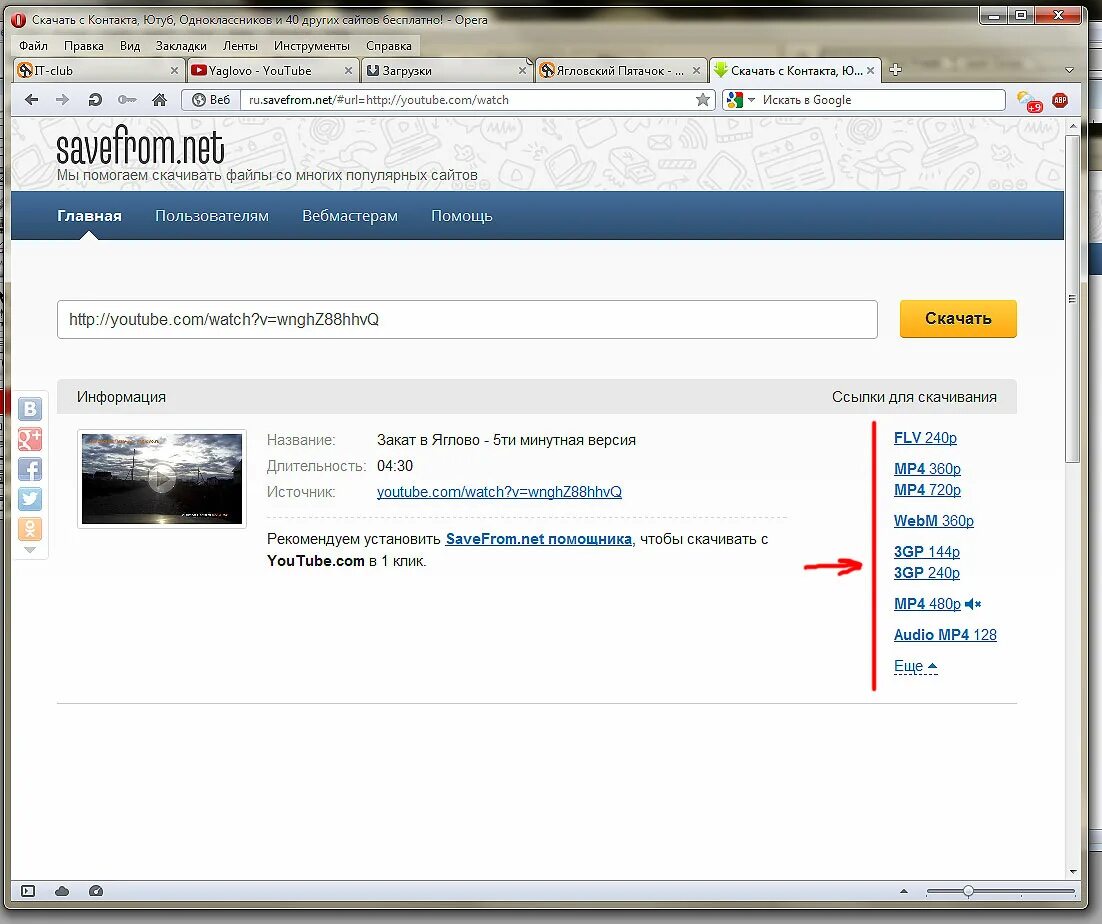Open the Вебмастерам navigation item

click(350, 216)
